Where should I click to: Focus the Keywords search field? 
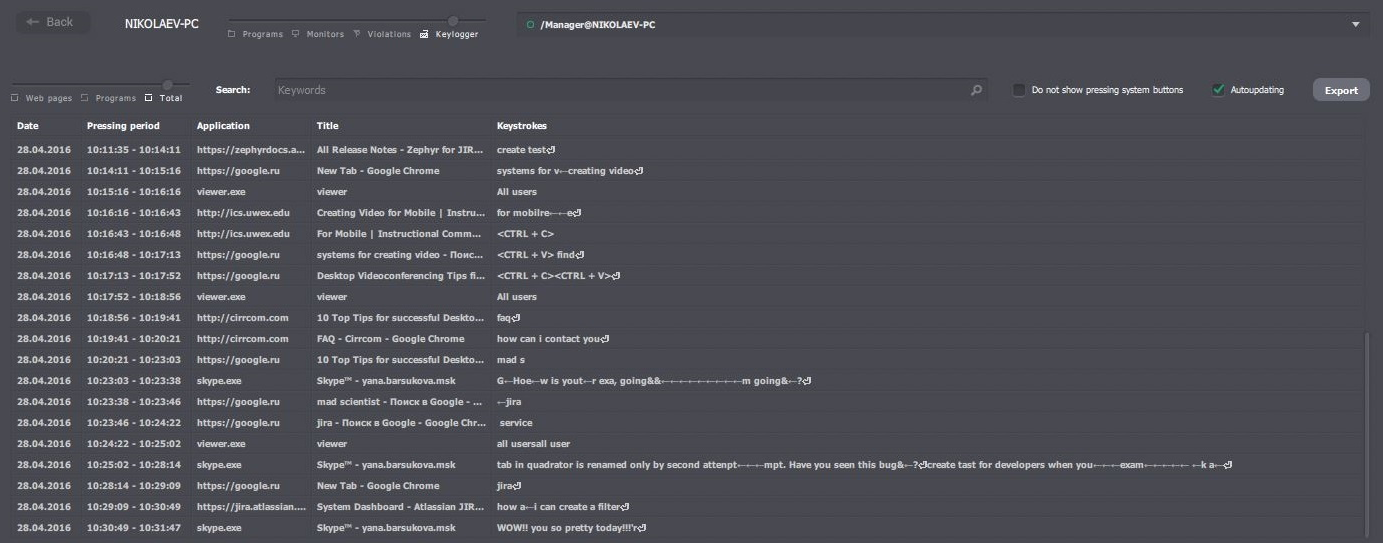[620, 90]
